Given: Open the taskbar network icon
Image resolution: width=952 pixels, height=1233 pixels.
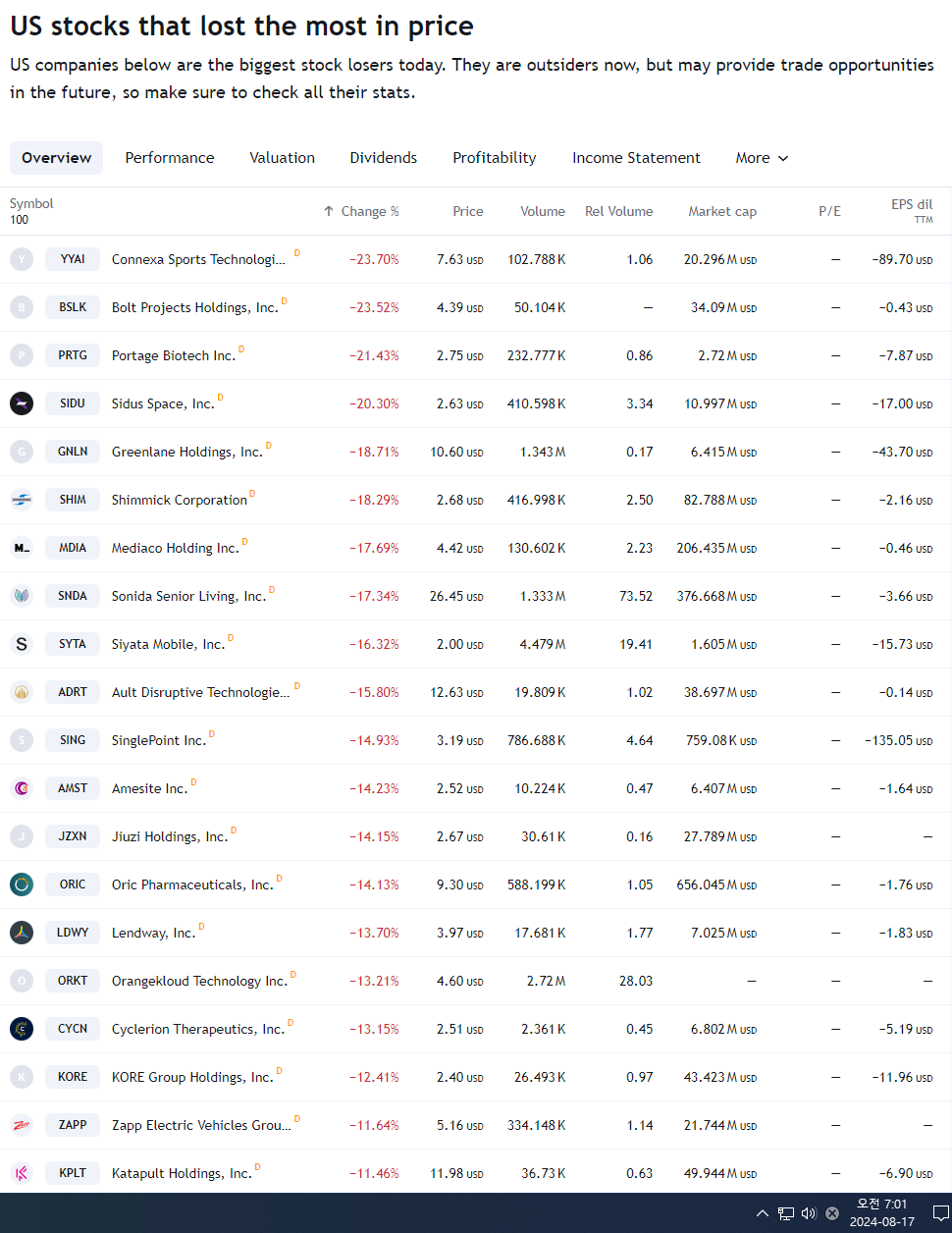Looking at the screenshot, I should pos(786,1213).
